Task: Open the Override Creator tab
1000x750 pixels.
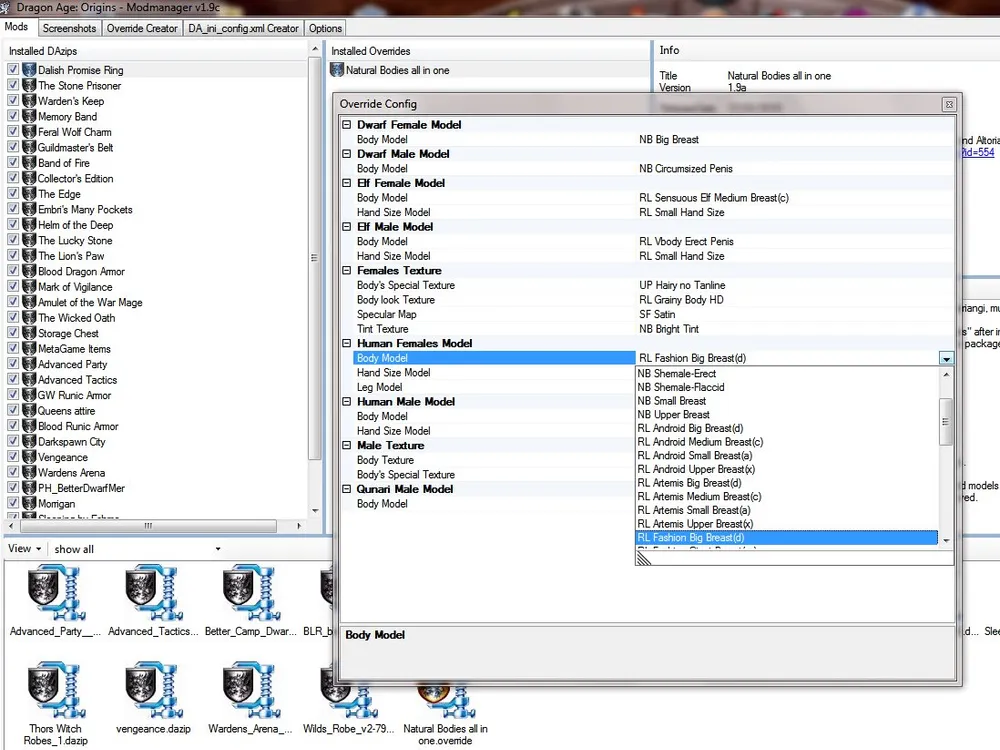Action: (142, 28)
